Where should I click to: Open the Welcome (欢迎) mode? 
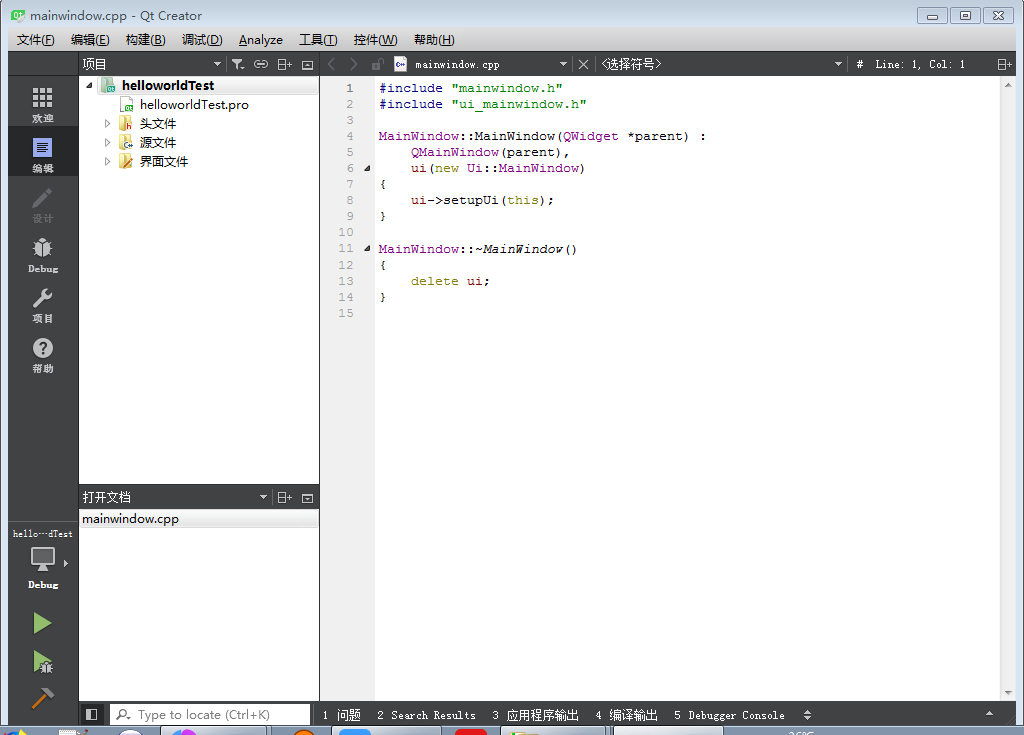click(42, 105)
